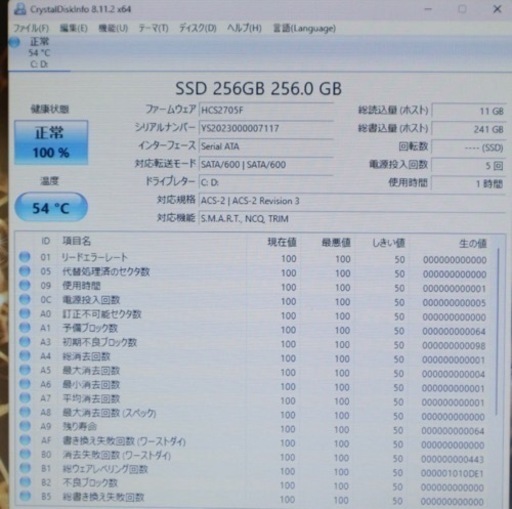Image resolution: width=512 pixels, height=509 pixels.
Task: Click the 正常 100 % health status button
Action: (x=51, y=142)
